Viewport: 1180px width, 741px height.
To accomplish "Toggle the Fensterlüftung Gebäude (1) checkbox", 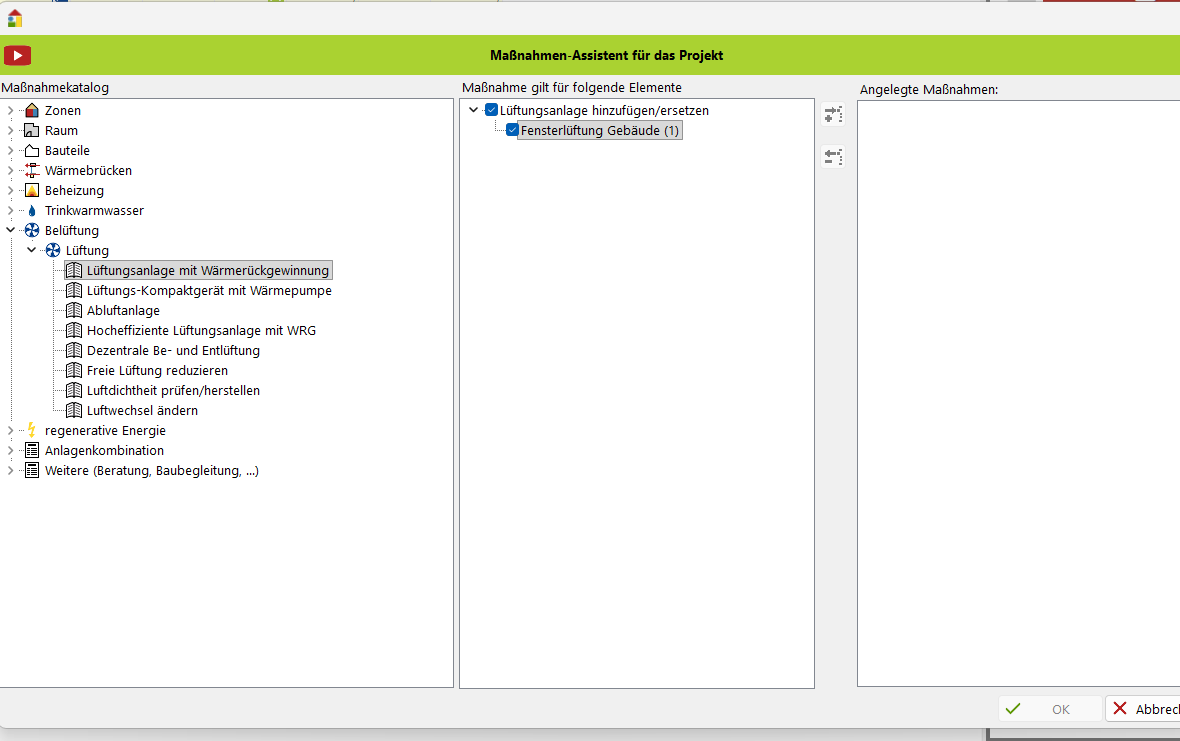I will click(512, 130).
